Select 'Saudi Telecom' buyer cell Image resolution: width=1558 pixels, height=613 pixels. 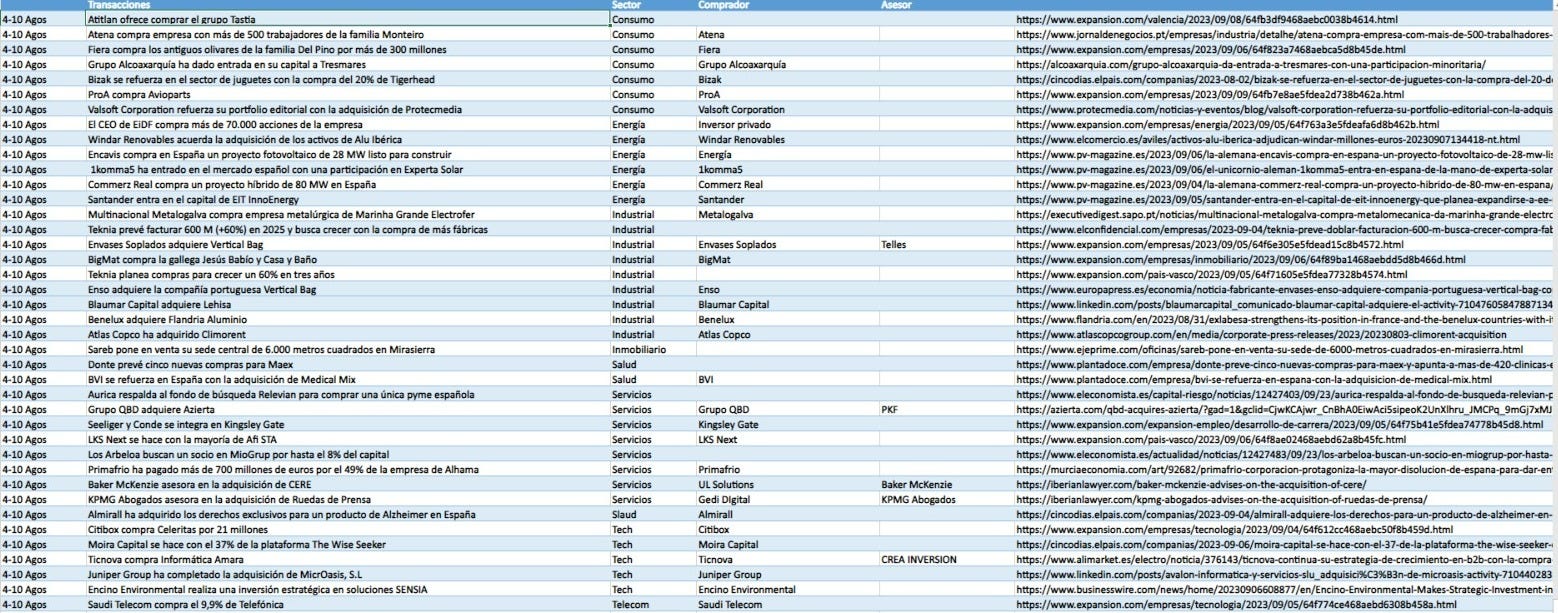[787, 604]
